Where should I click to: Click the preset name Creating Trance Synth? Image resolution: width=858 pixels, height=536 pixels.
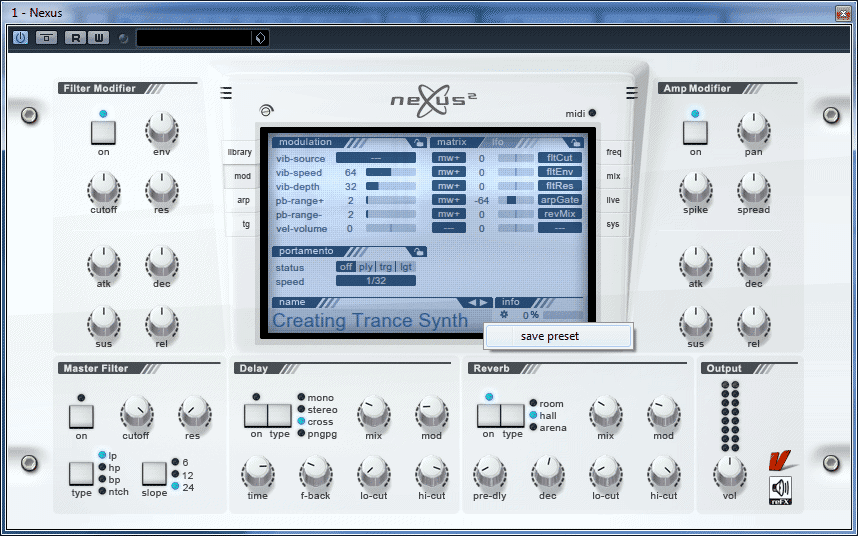pos(370,321)
